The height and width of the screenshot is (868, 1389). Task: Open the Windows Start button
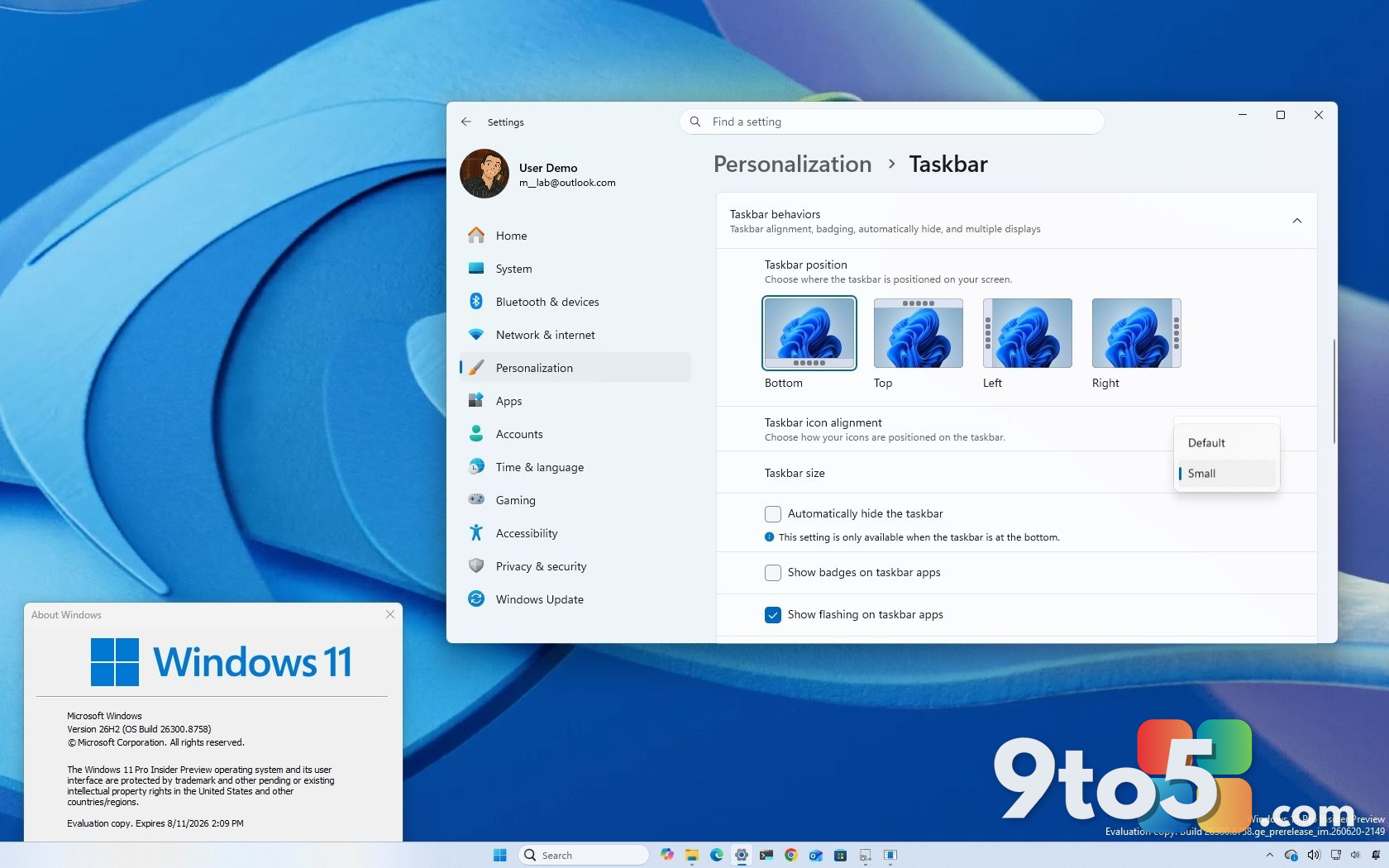pos(499,855)
